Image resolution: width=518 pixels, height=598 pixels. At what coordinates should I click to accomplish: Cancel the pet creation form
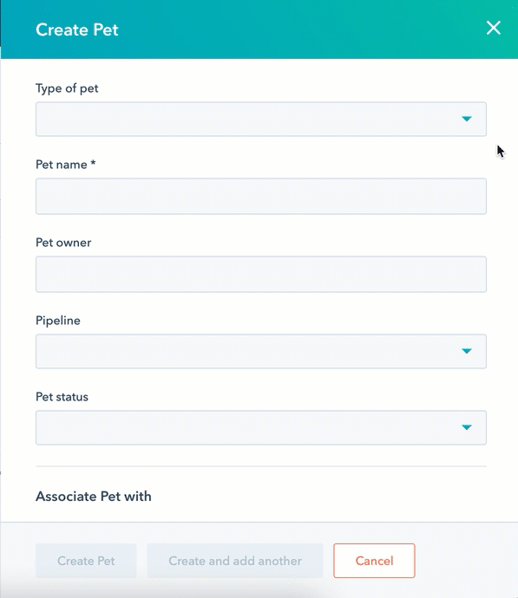tap(374, 561)
